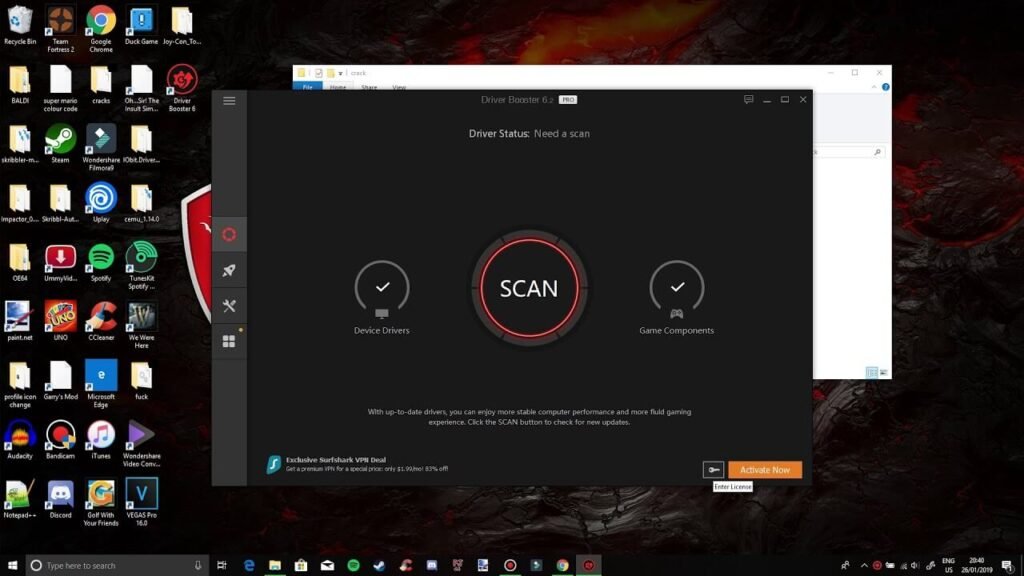Select We Were Here desktop shortcut

coord(141,325)
